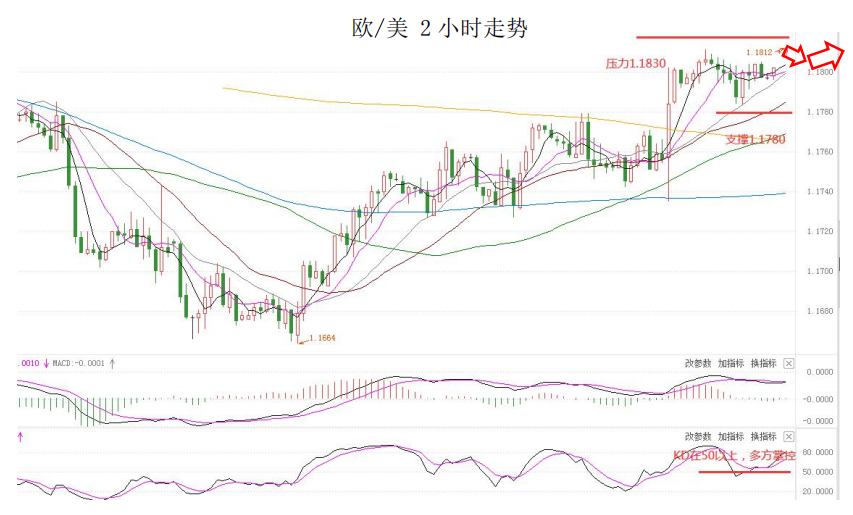Click the red hollow right-pointing arrow
This screenshot has height=515, width=853.
click(x=826, y=55)
